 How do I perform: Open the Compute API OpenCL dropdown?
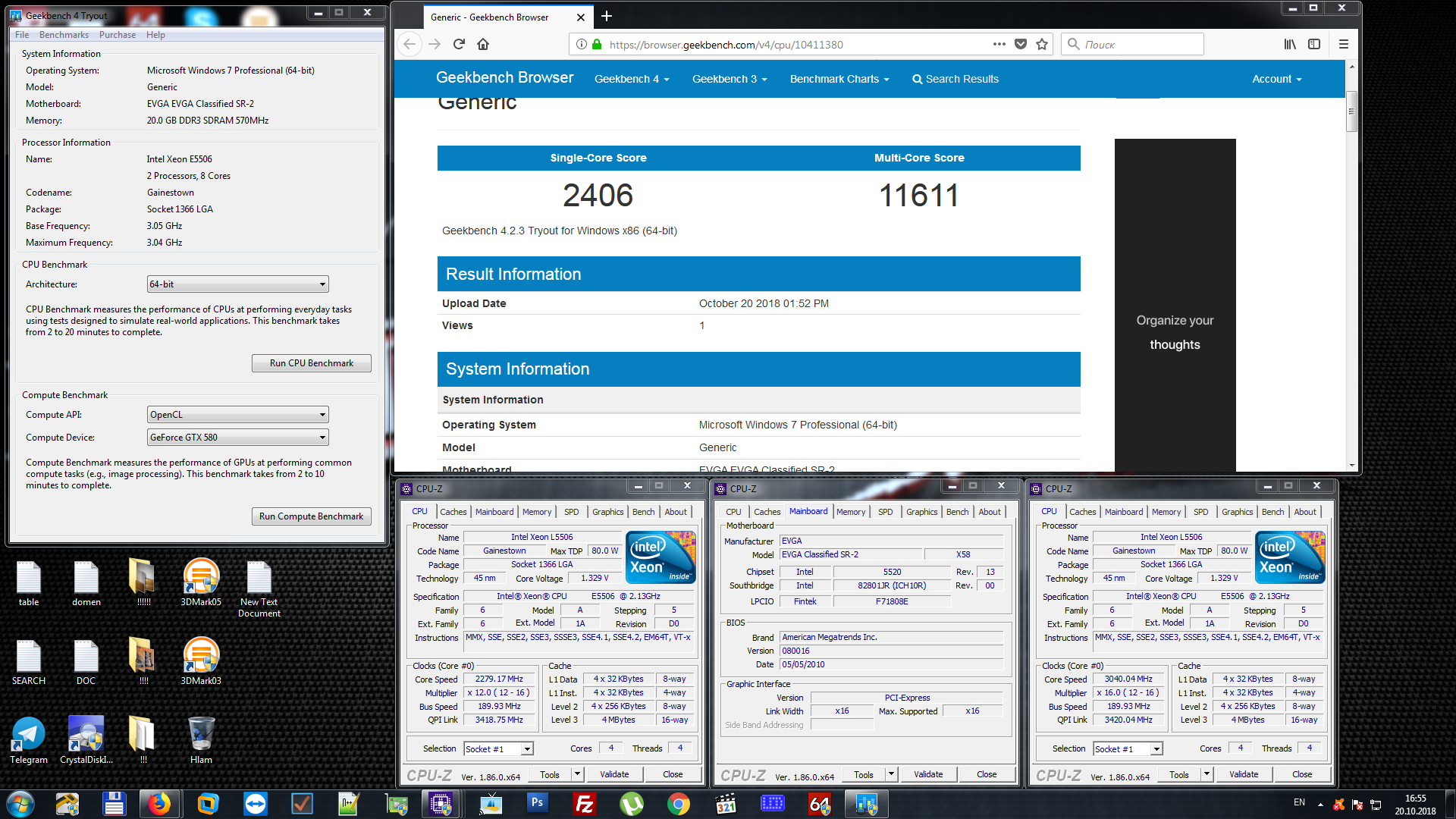coord(237,415)
